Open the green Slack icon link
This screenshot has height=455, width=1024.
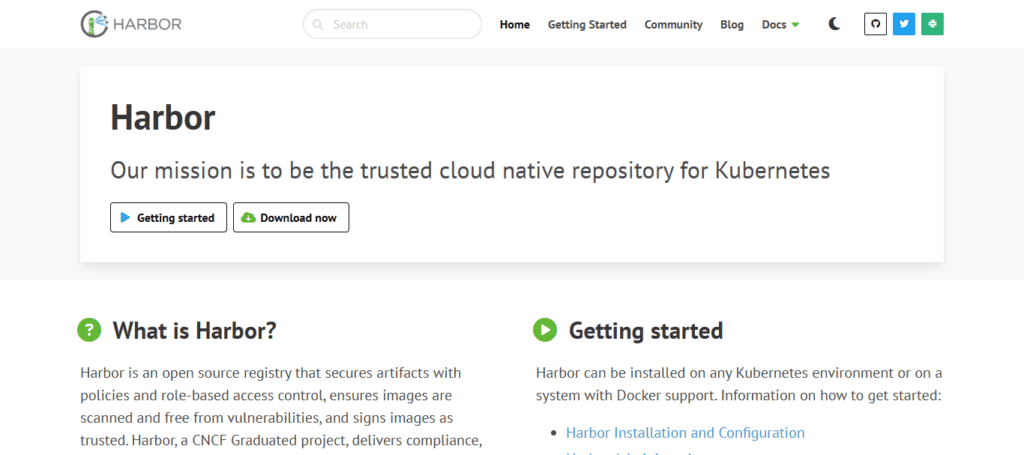(x=933, y=24)
